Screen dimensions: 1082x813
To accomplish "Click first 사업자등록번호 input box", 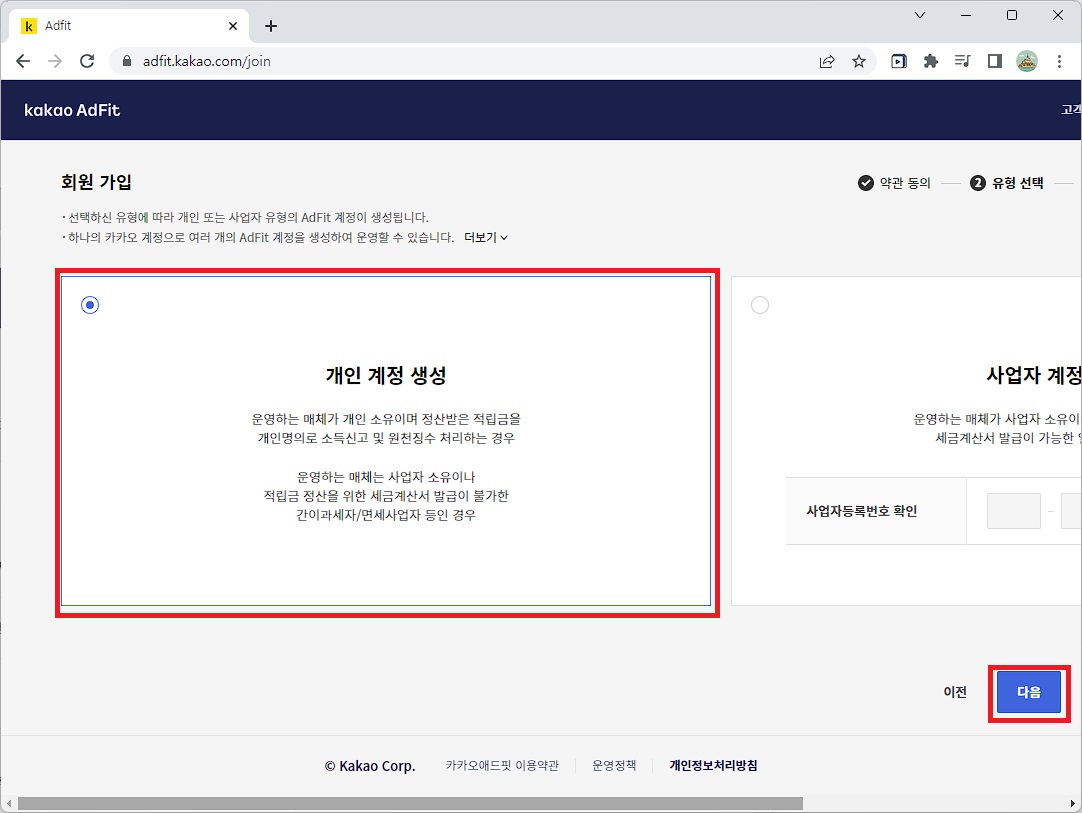I will pyautogui.click(x=1014, y=511).
